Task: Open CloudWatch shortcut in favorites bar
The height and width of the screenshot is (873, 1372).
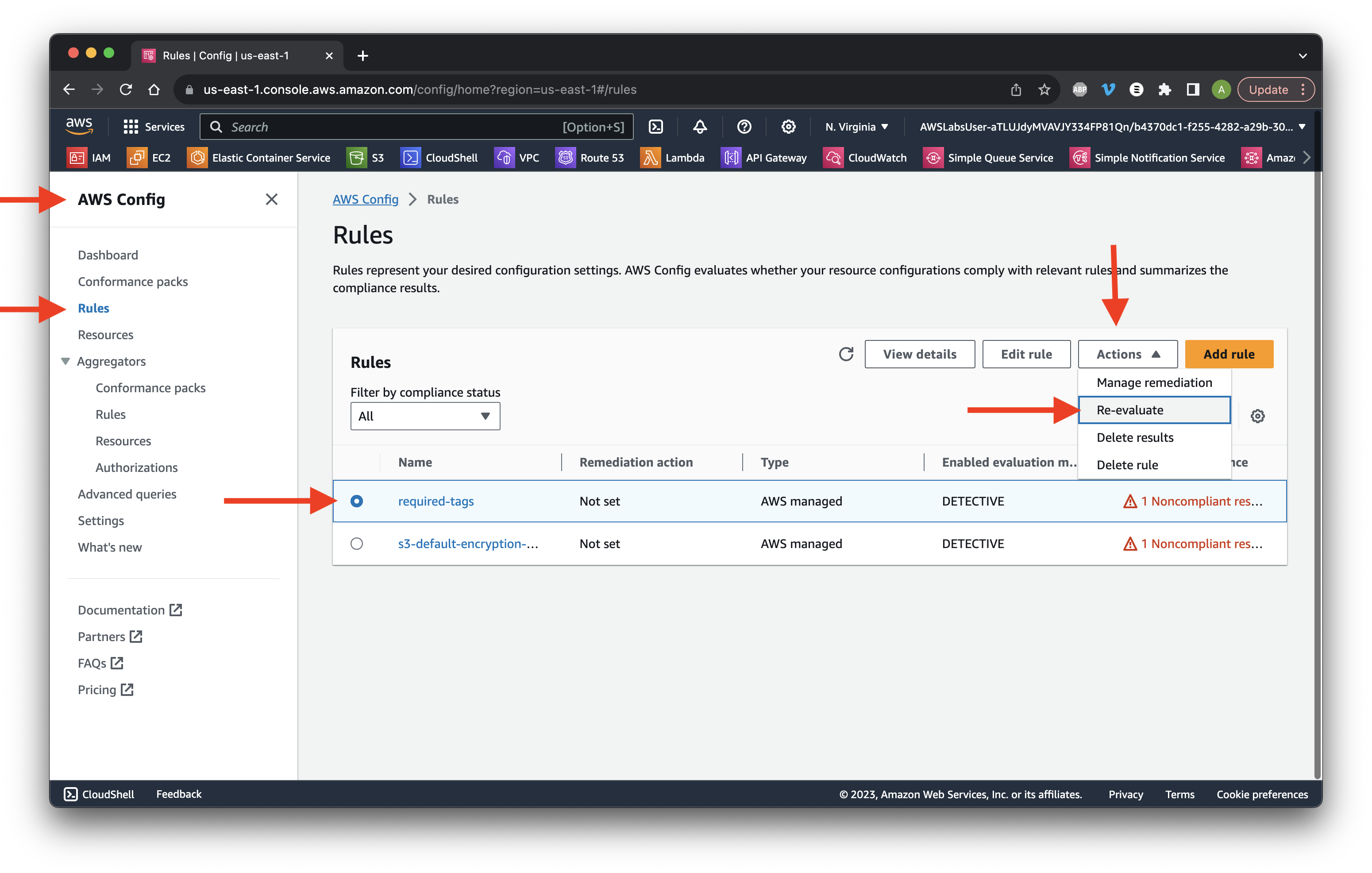Action: [x=865, y=158]
